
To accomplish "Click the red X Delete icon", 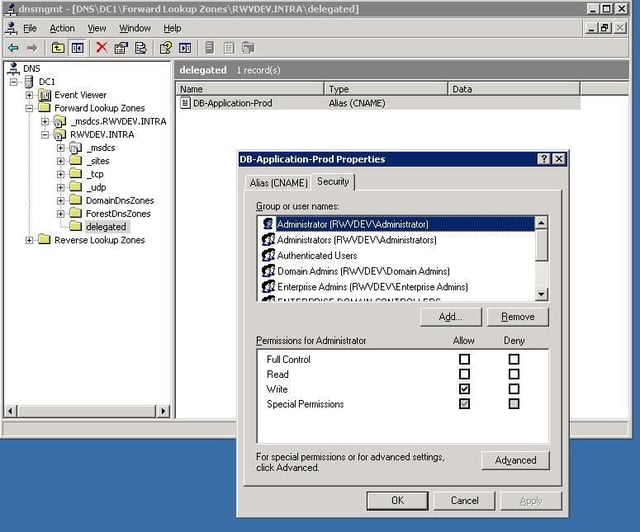I will [102, 47].
